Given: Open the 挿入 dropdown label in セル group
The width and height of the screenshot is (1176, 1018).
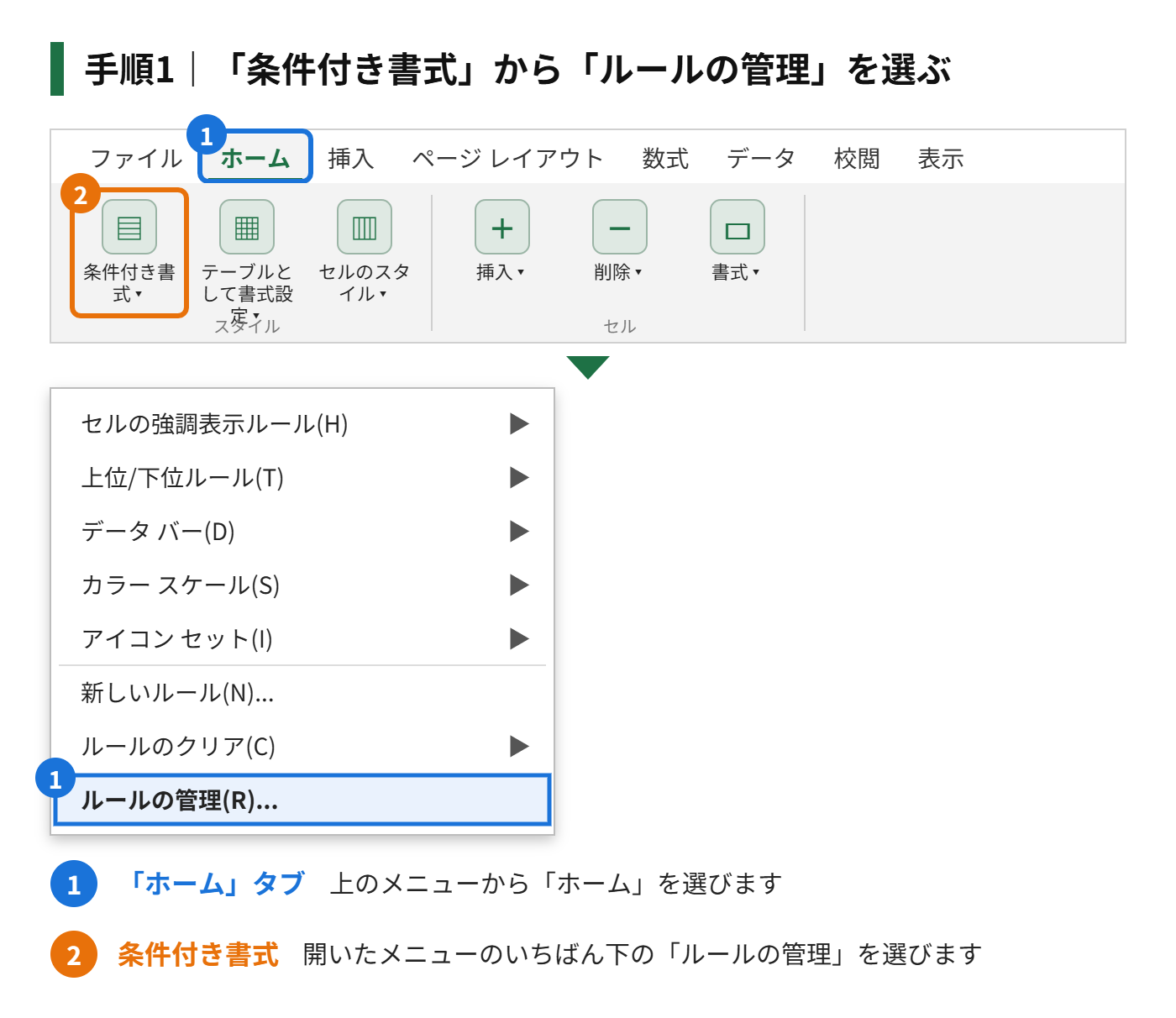Looking at the screenshot, I should 501,272.
